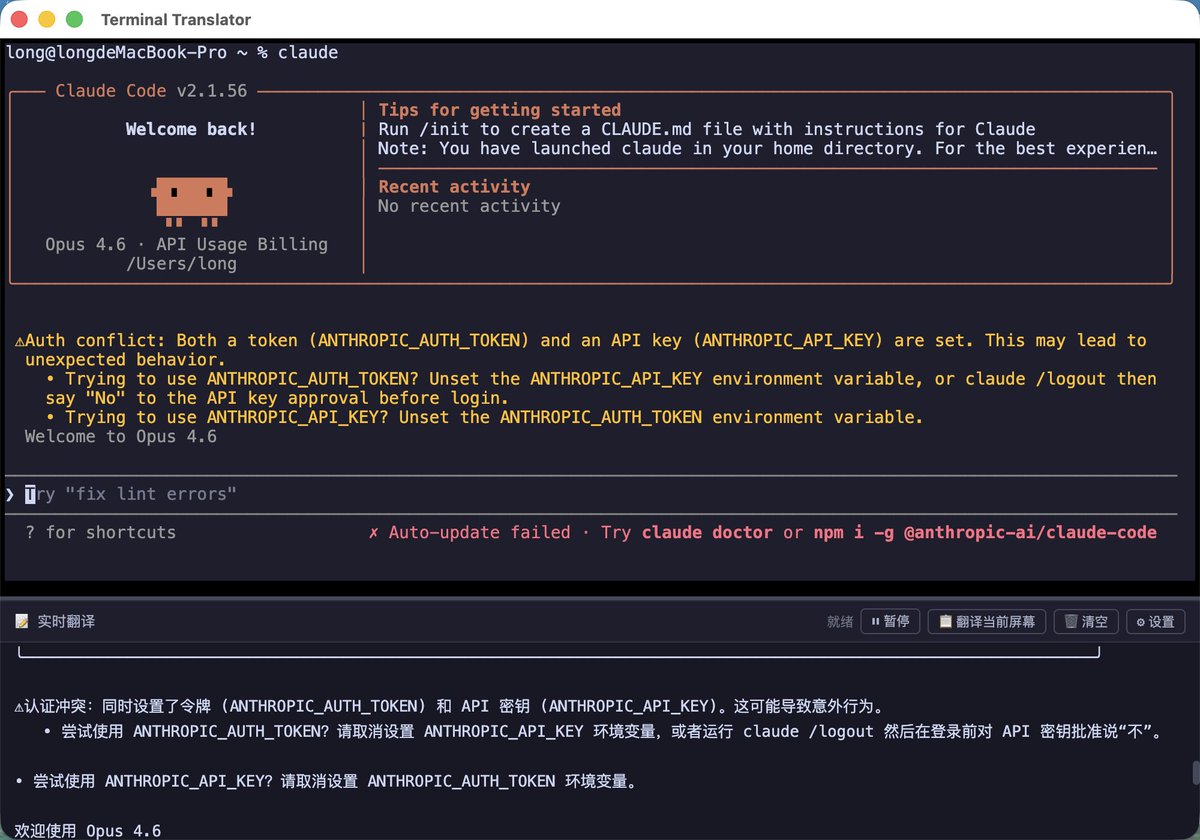Viewport: 1200px width, 840px height.
Task: Click the '/Users/long' path text
Action: click(181, 264)
